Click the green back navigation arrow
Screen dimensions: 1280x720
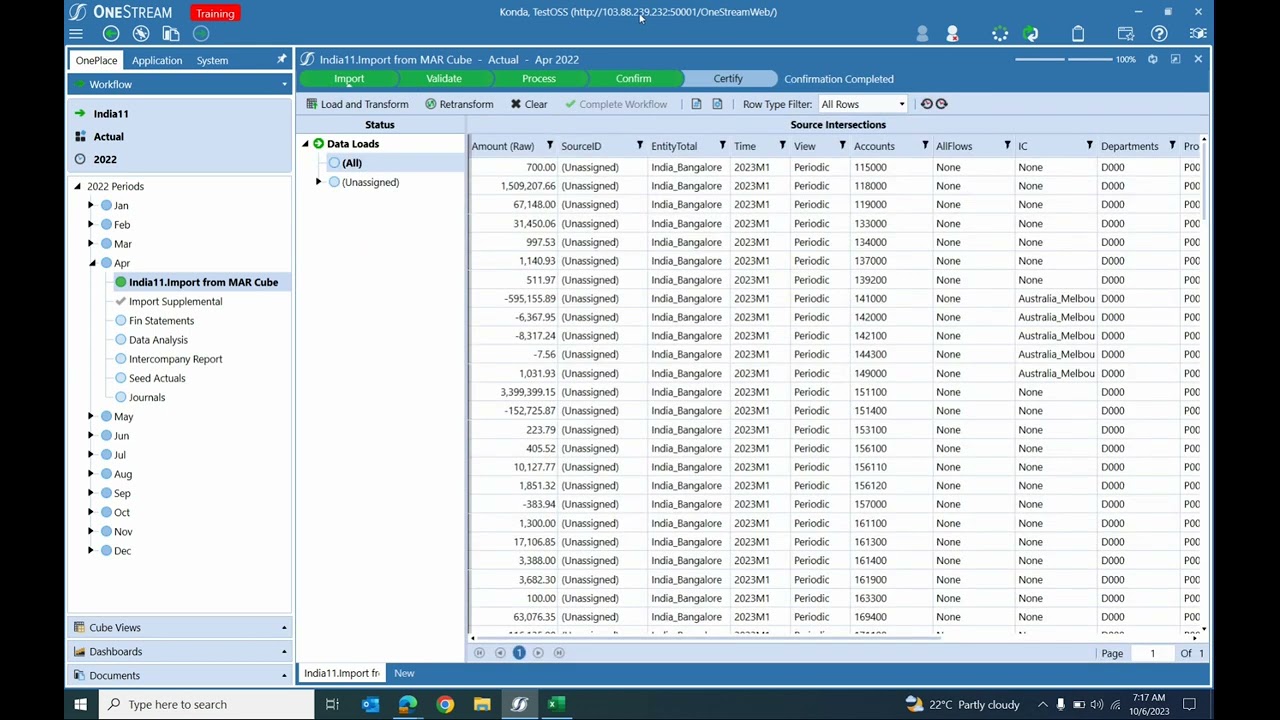tap(111, 34)
